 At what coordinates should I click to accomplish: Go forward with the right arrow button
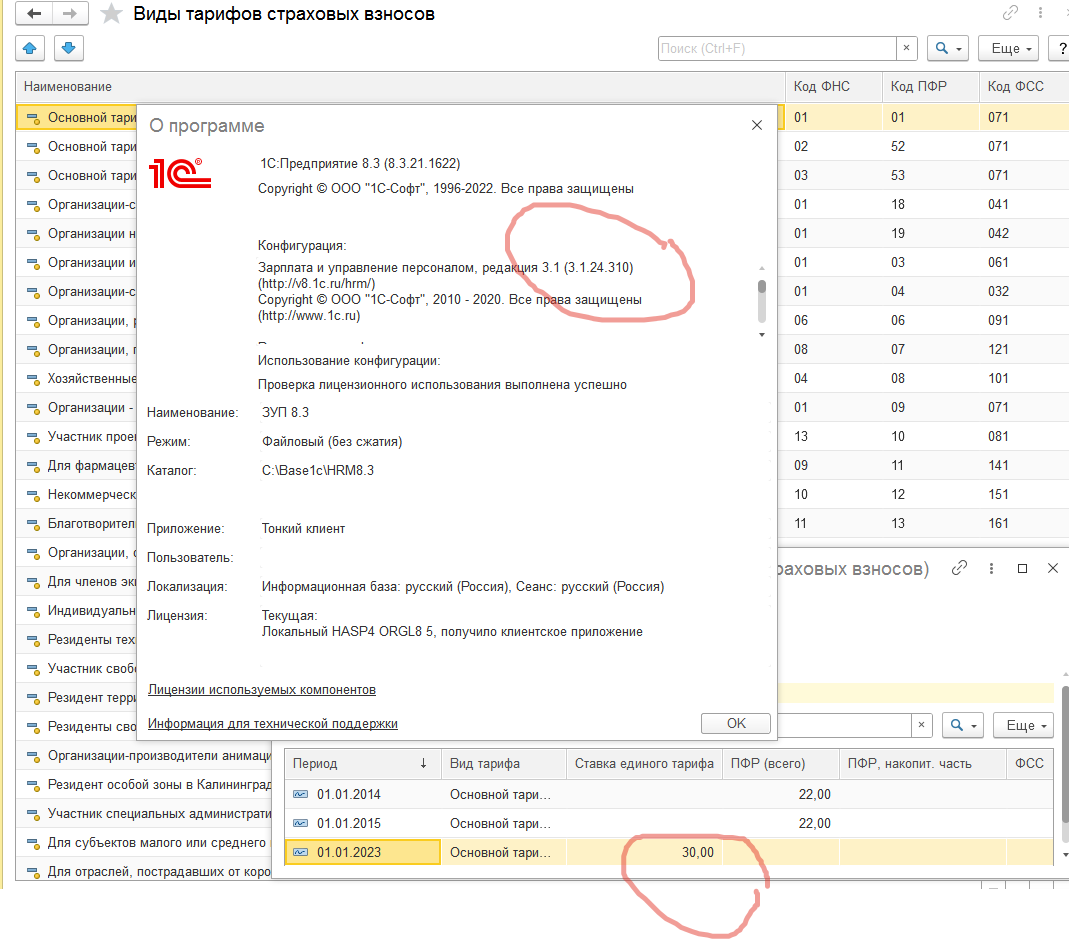point(70,14)
